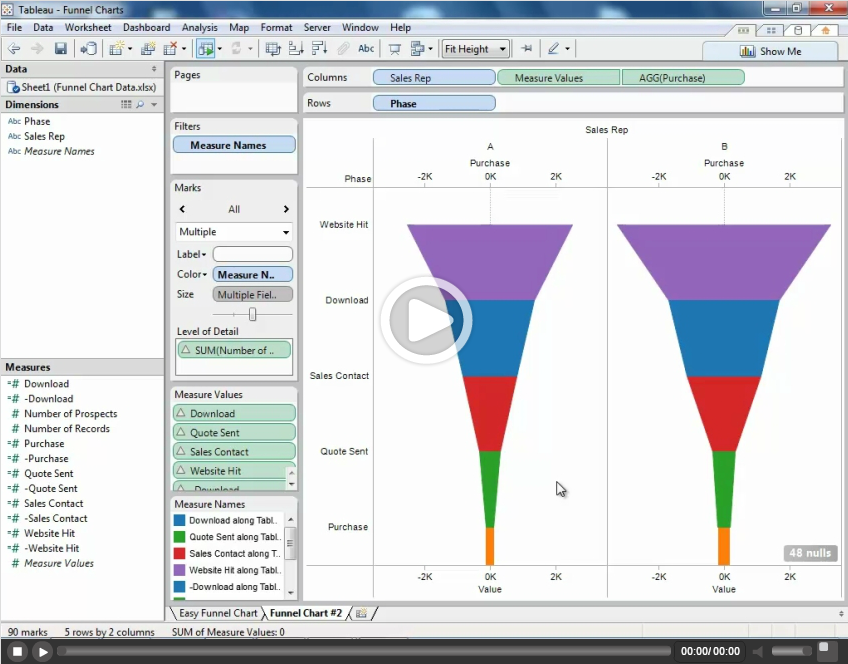Click the purple Website Hit legend swatch

pyautogui.click(x=179, y=570)
